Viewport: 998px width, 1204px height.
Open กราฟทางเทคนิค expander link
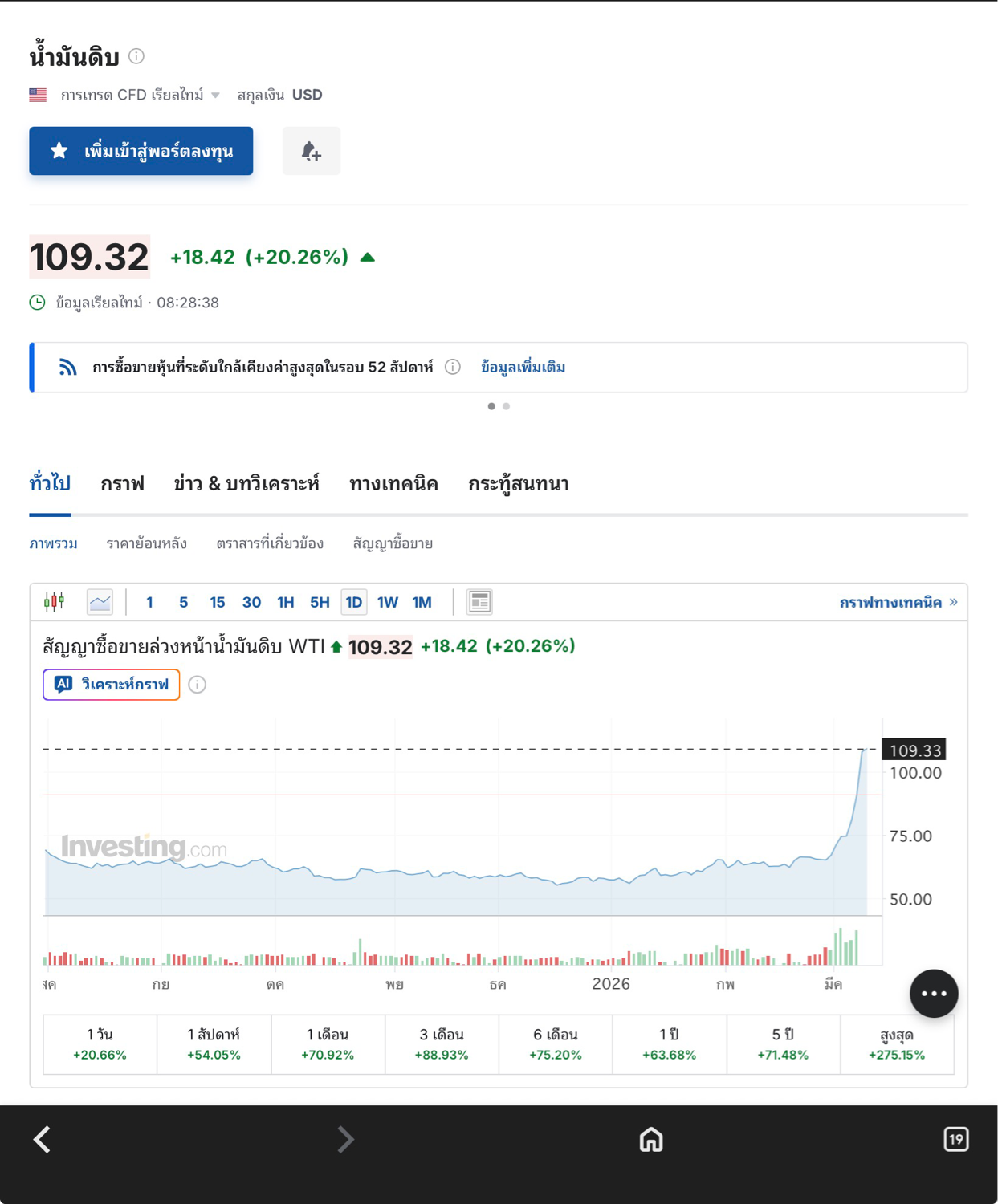click(x=898, y=602)
